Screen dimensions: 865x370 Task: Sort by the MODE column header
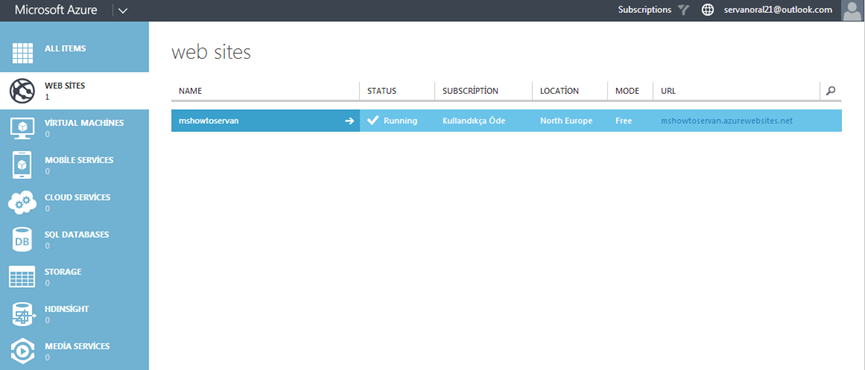click(x=627, y=91)
